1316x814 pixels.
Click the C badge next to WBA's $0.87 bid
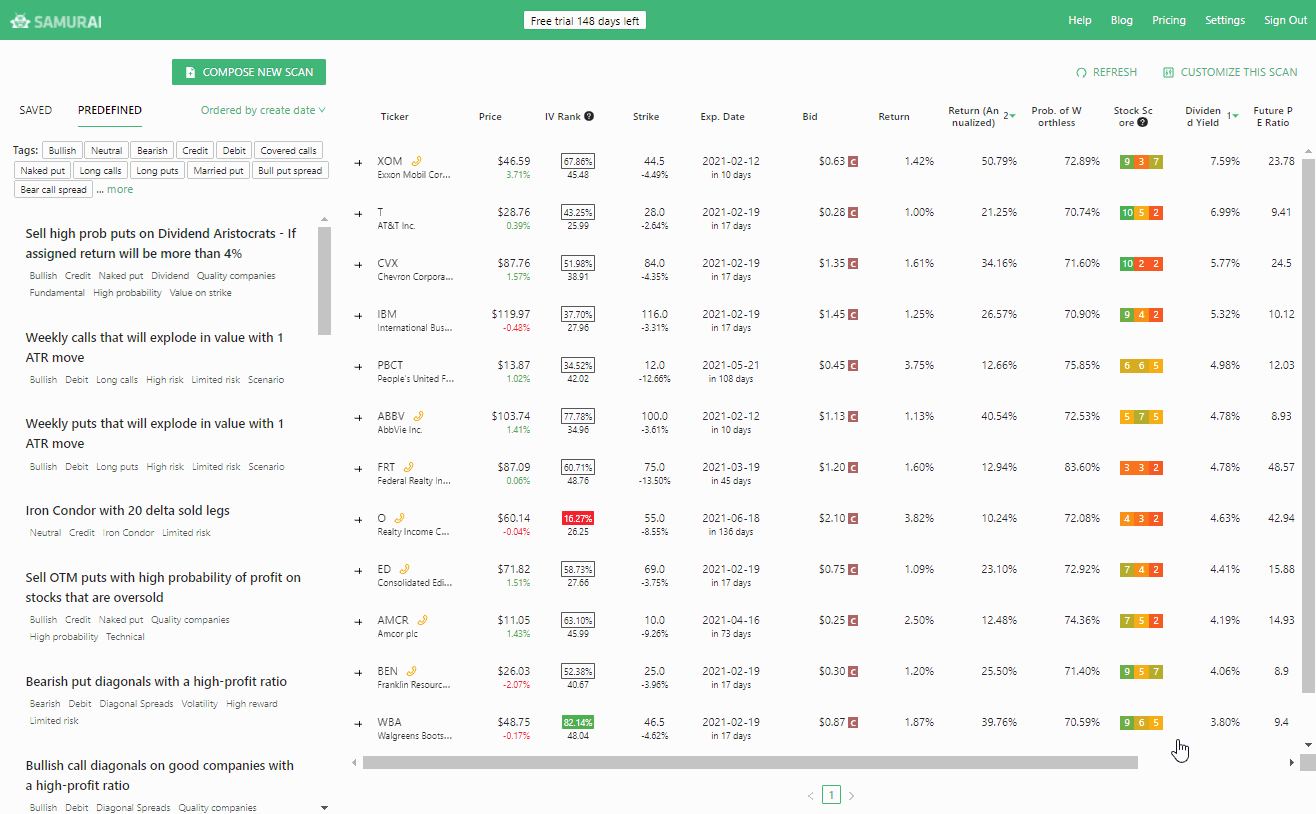[x=854, y=723]
